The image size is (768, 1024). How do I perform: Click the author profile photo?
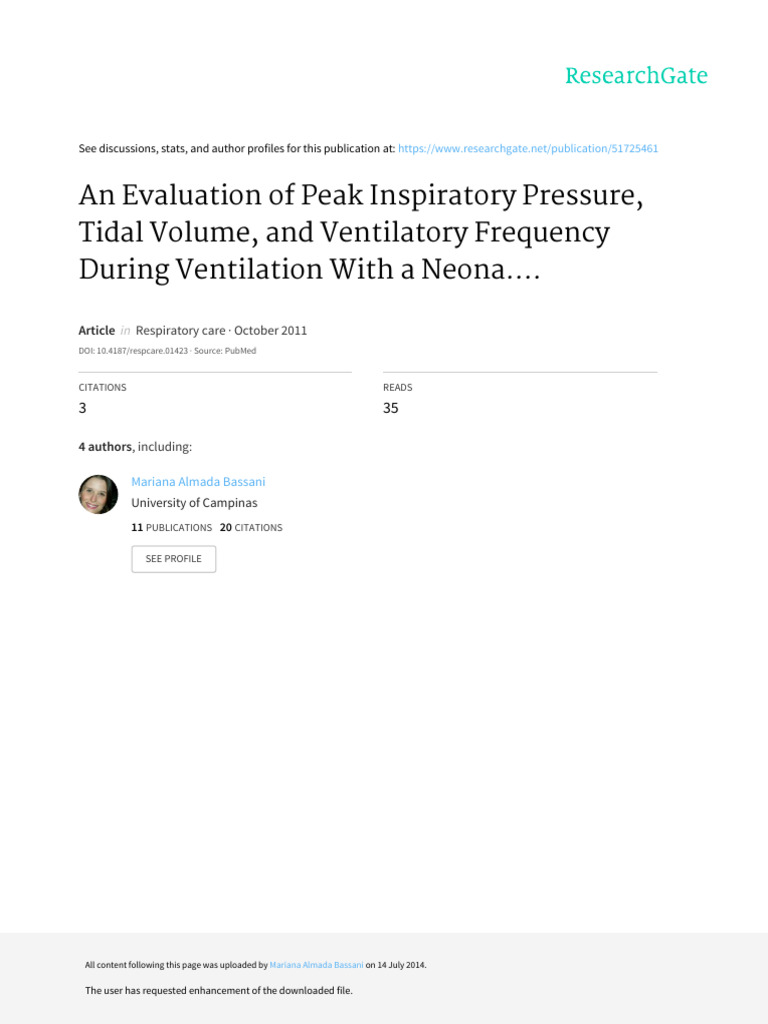[98, 494]
